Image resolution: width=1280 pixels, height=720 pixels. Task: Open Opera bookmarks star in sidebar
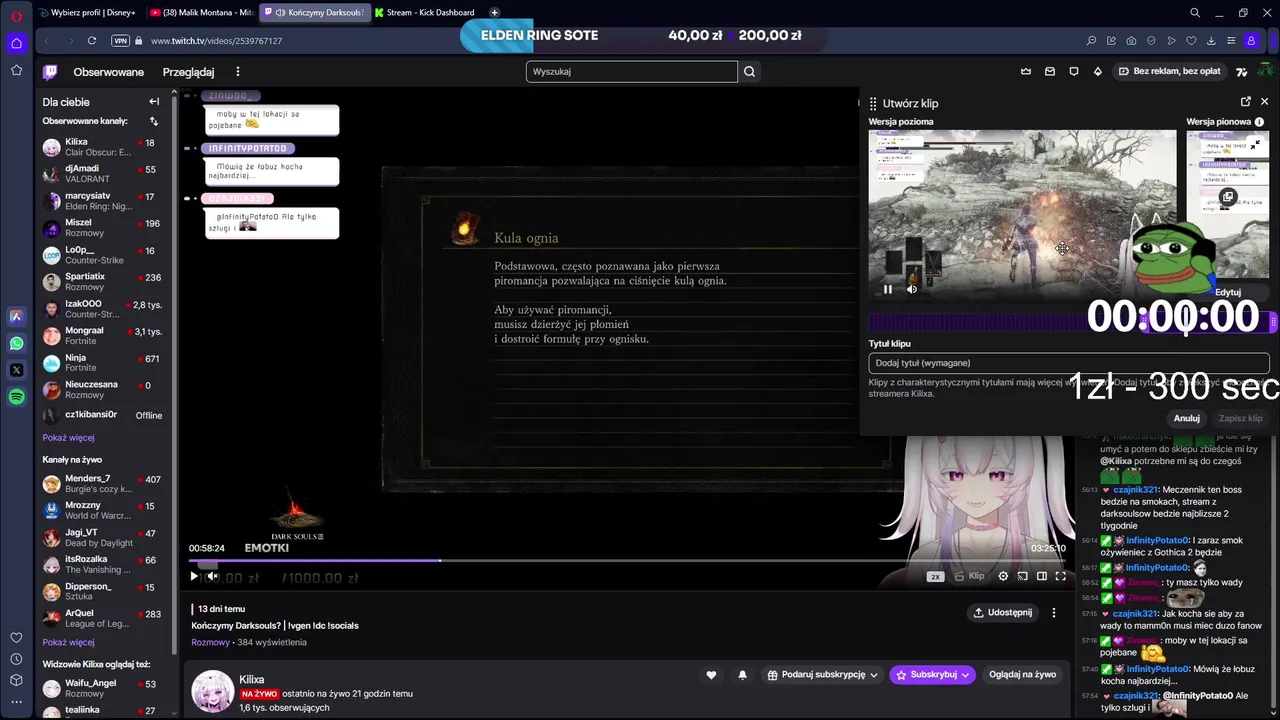[16, 70]
